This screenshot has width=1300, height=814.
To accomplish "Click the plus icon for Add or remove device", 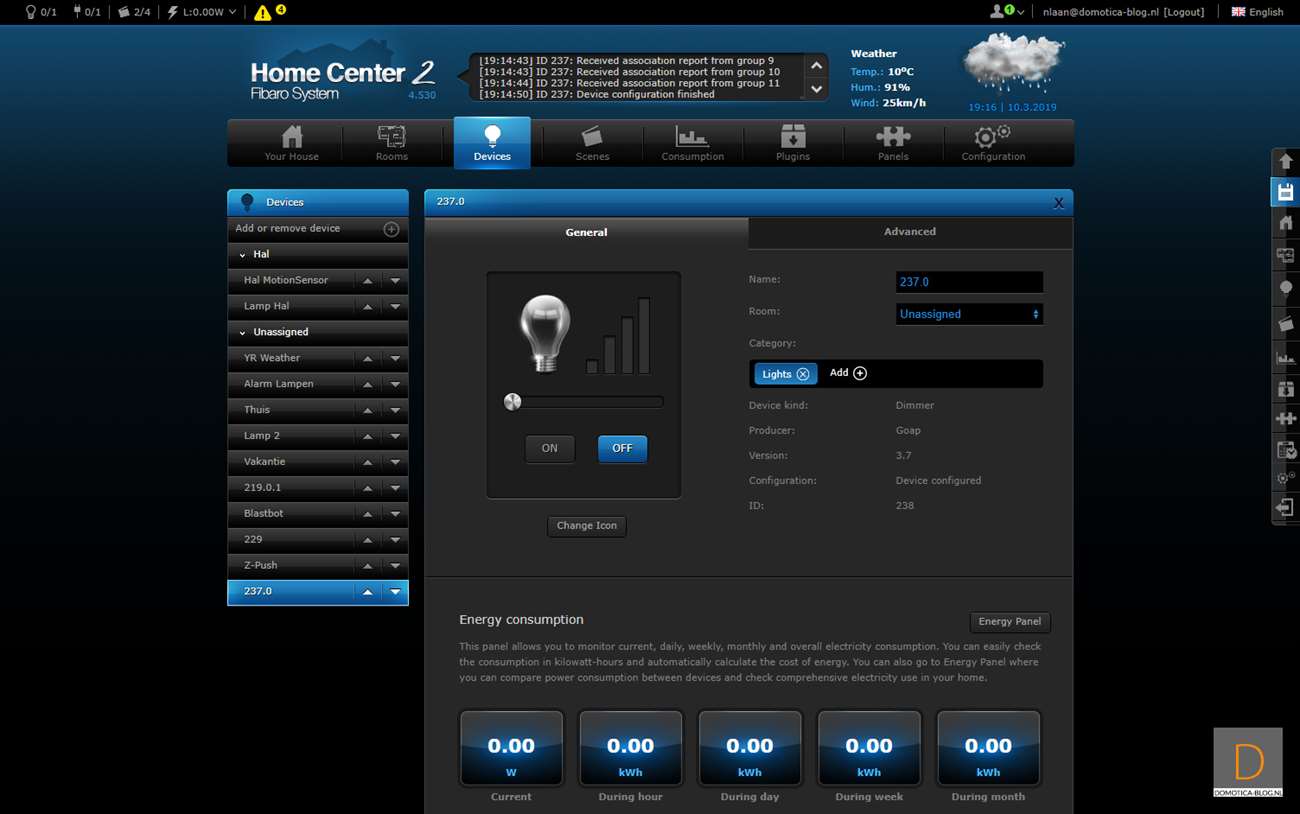I will 391,229.
